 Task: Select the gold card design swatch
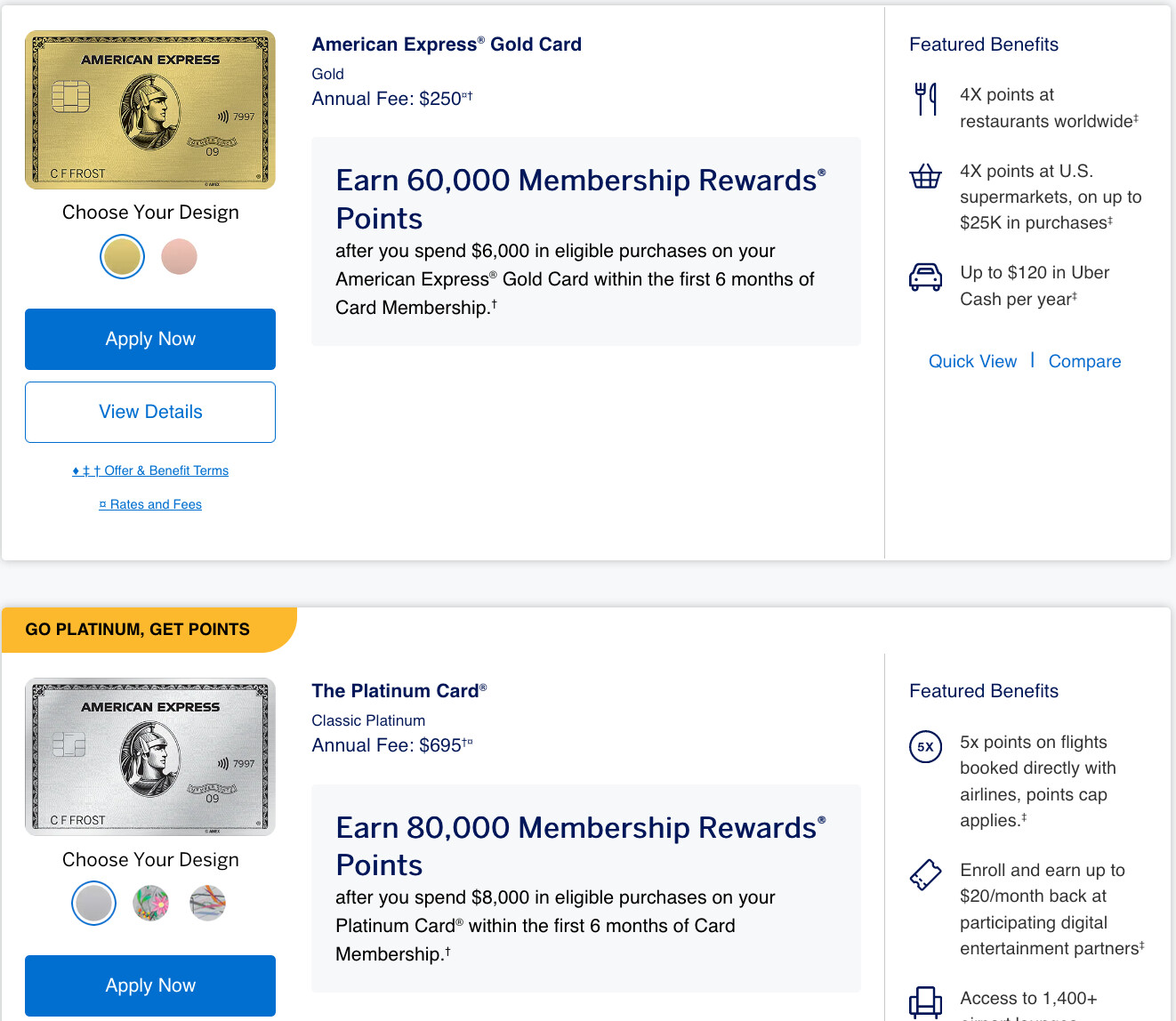click(x=122, y=257)
